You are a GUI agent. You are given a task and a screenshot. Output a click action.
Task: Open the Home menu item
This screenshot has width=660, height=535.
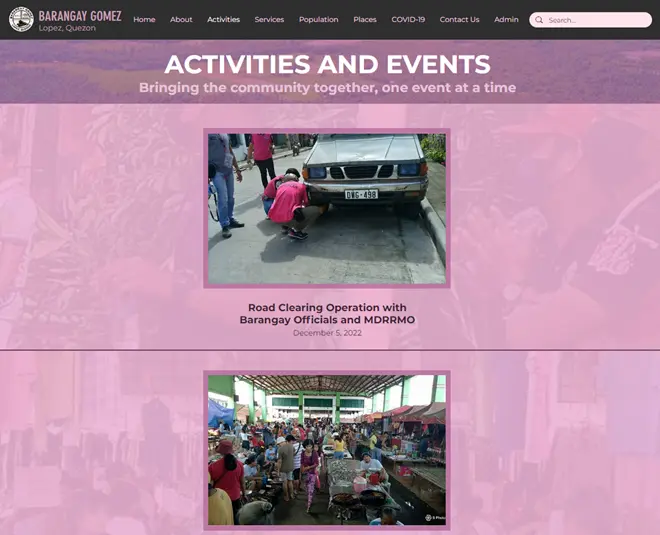pyautogui.click(x=144, y=20)
